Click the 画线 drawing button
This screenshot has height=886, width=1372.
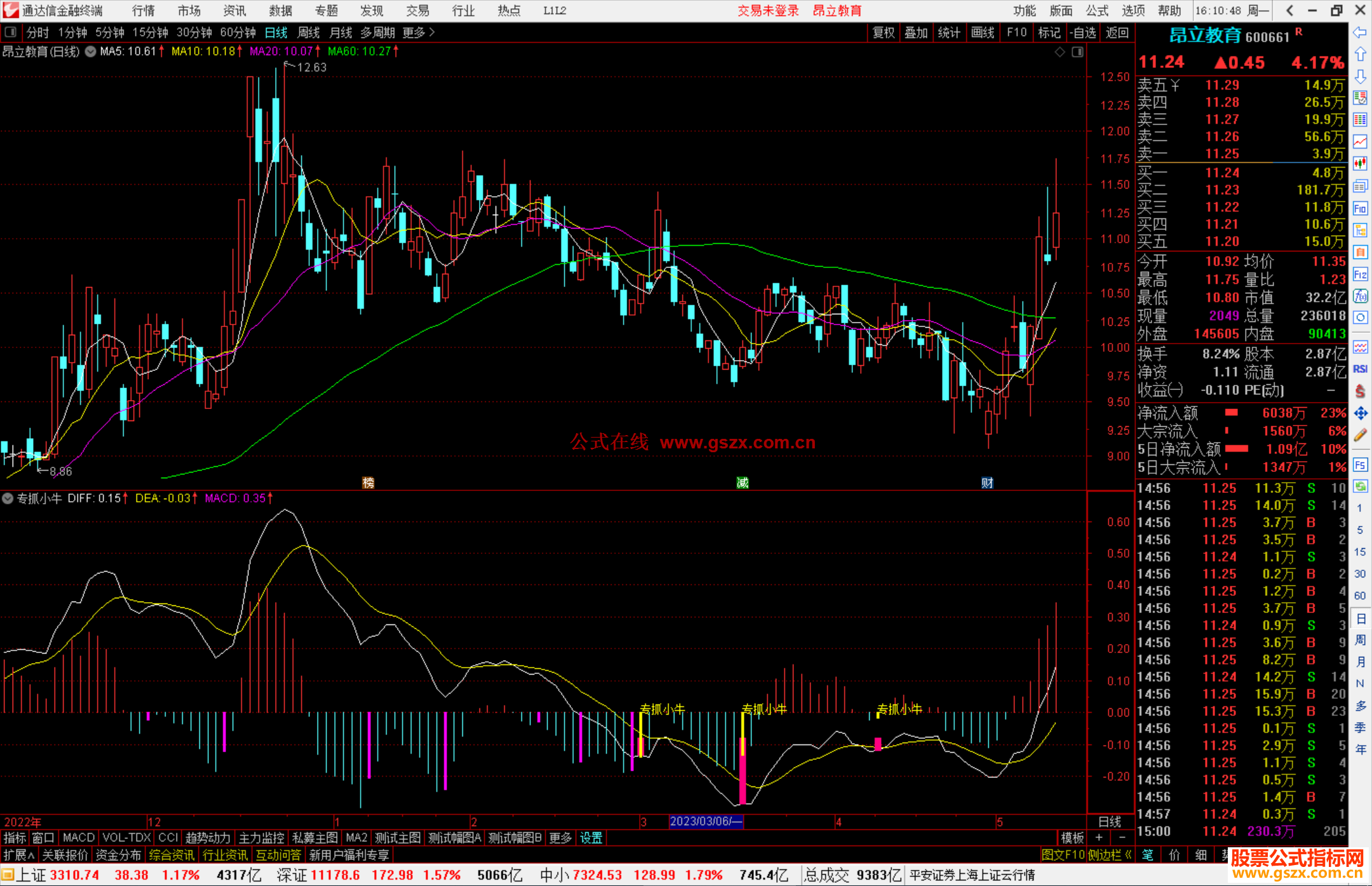click(x=983, y=32)
